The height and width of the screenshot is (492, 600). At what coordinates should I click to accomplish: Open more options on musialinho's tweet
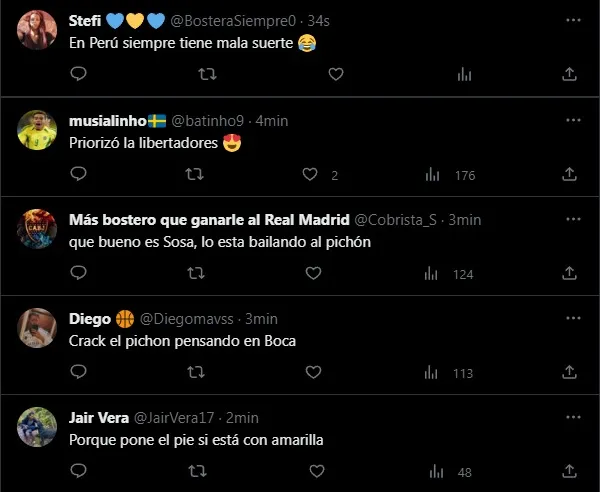click(x=570, y=120)
